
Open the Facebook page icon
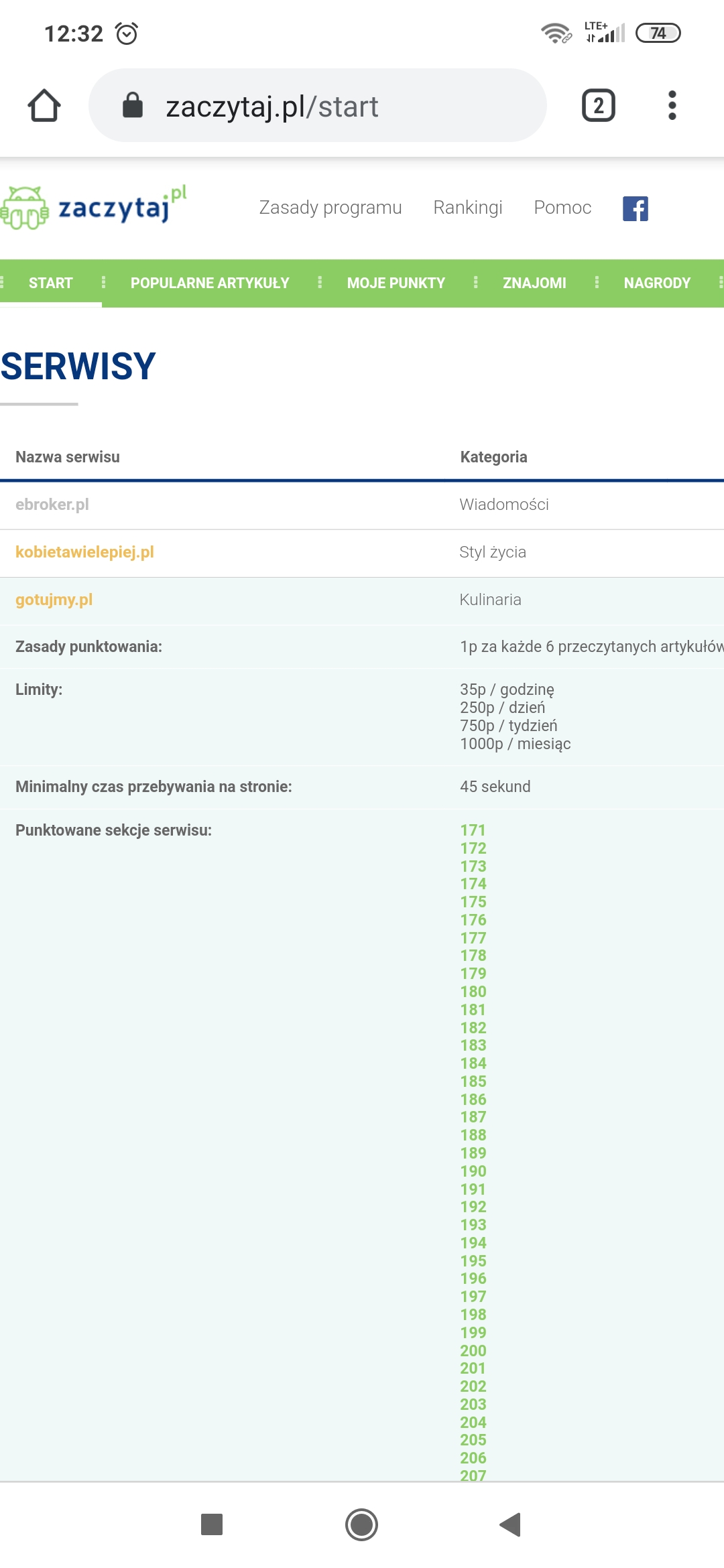(x=636, y=208)
